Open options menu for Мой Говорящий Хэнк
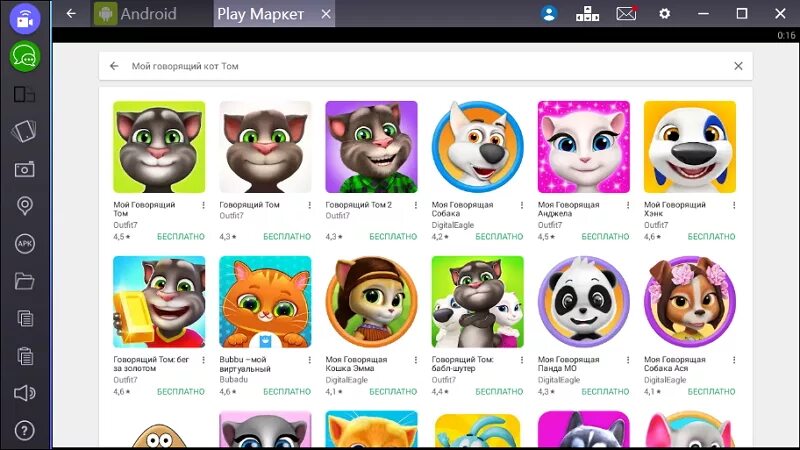Screen dimensions: 800x450 coord(734,205)
